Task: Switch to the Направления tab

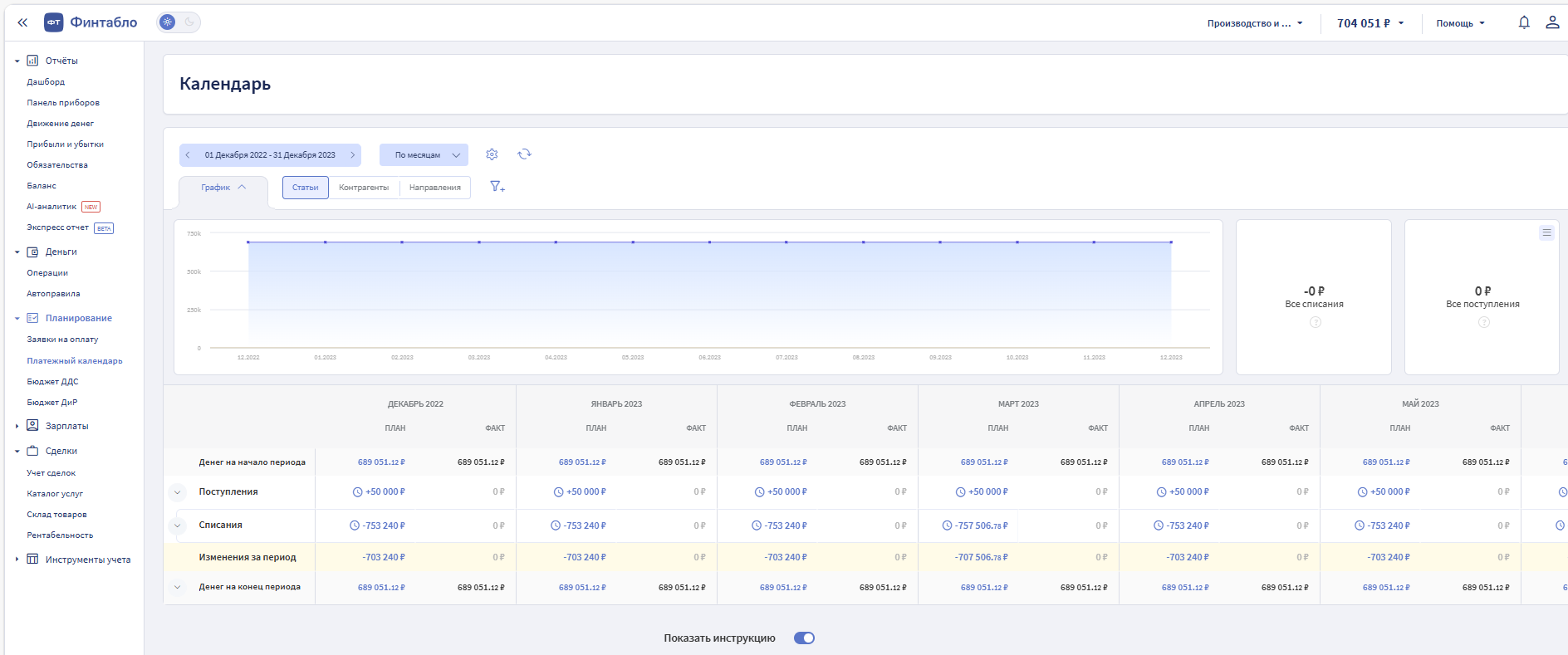Action: (x=434, y=188)
